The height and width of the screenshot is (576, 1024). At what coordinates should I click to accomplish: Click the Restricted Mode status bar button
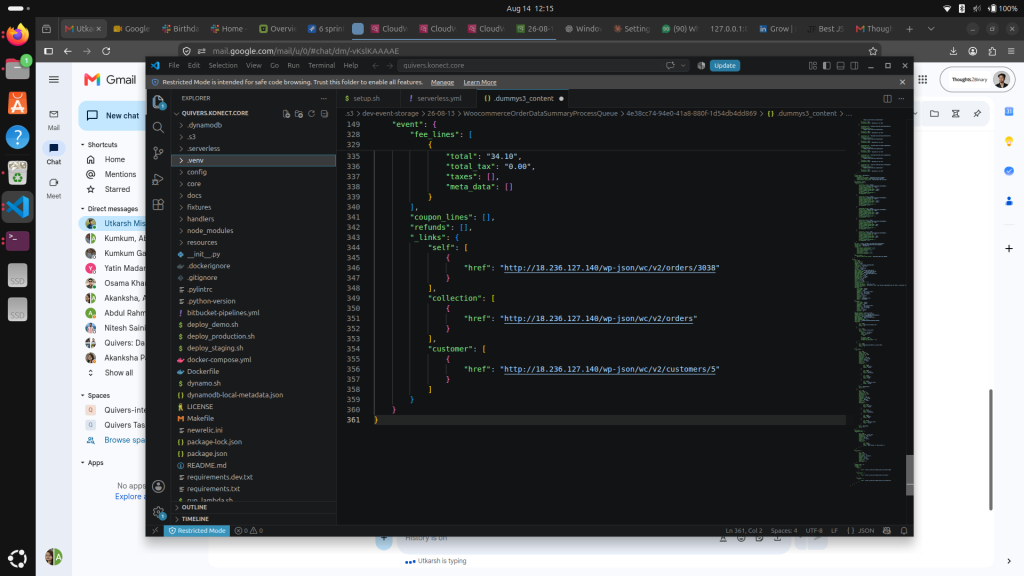click(197, 531)
